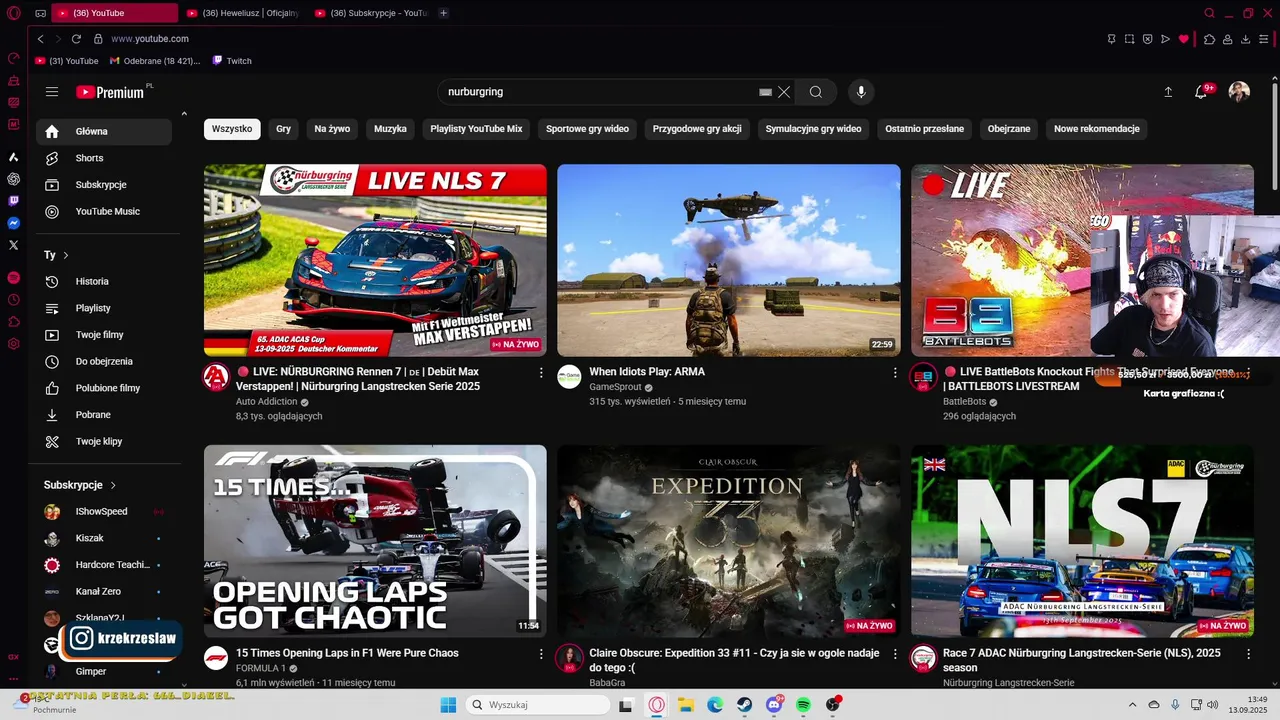Viewport: 1280px width, 720px height.
Task: Open the Windows Start menu
Action: click(448, 705)
